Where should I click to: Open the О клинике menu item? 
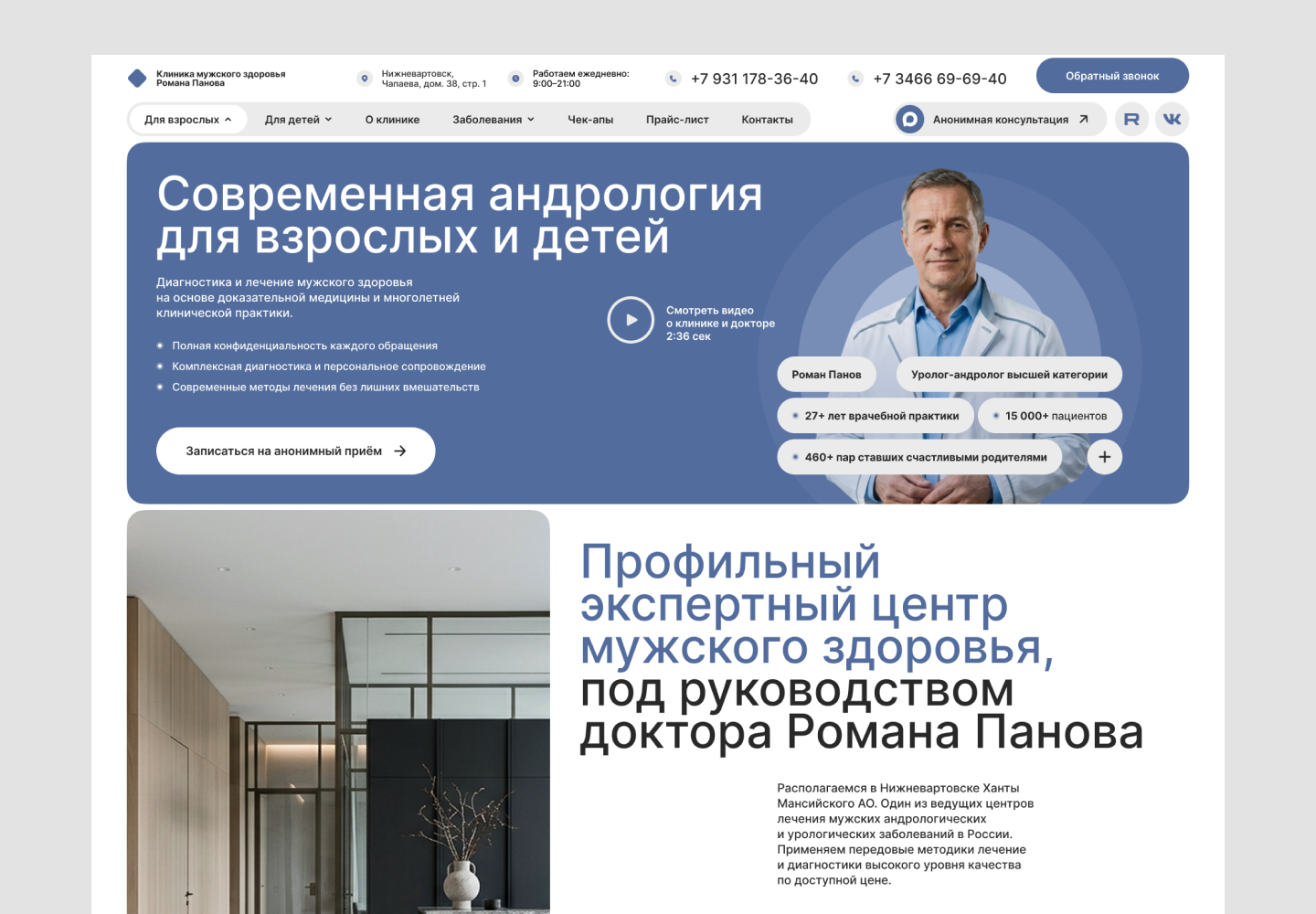pos(392,120)
